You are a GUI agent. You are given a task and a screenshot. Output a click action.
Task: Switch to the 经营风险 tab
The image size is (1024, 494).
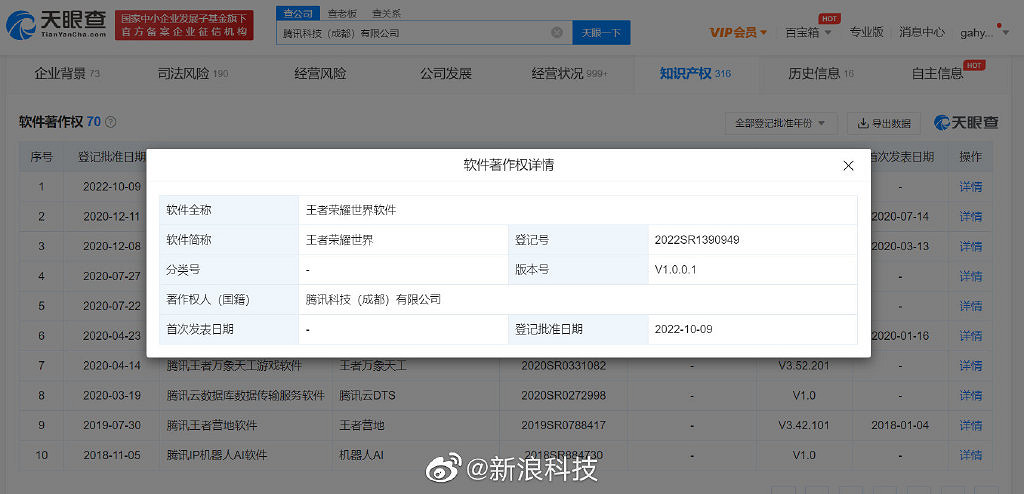coord(320,74)
